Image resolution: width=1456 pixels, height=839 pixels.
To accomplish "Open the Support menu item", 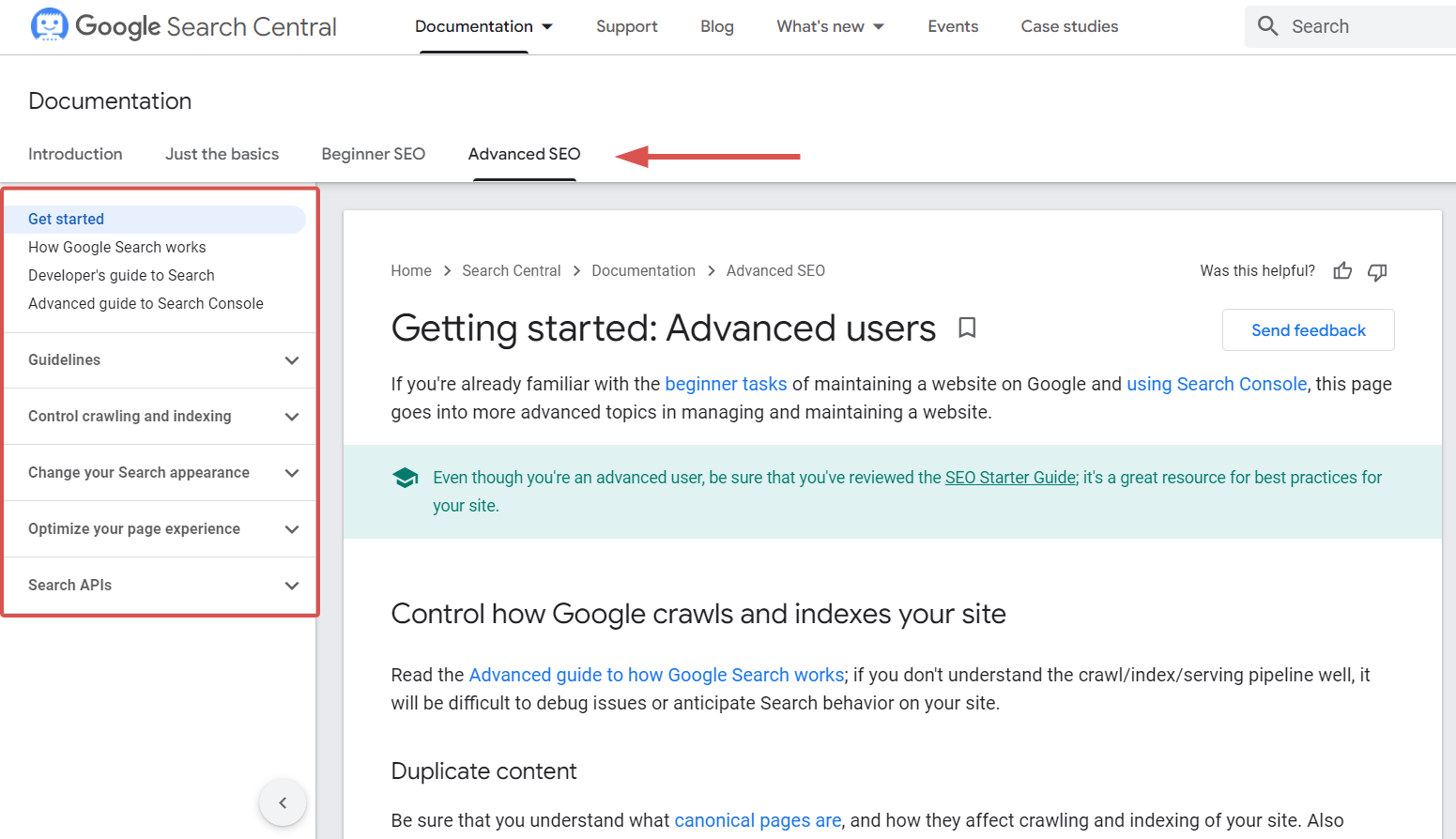I will pos(626,26).
